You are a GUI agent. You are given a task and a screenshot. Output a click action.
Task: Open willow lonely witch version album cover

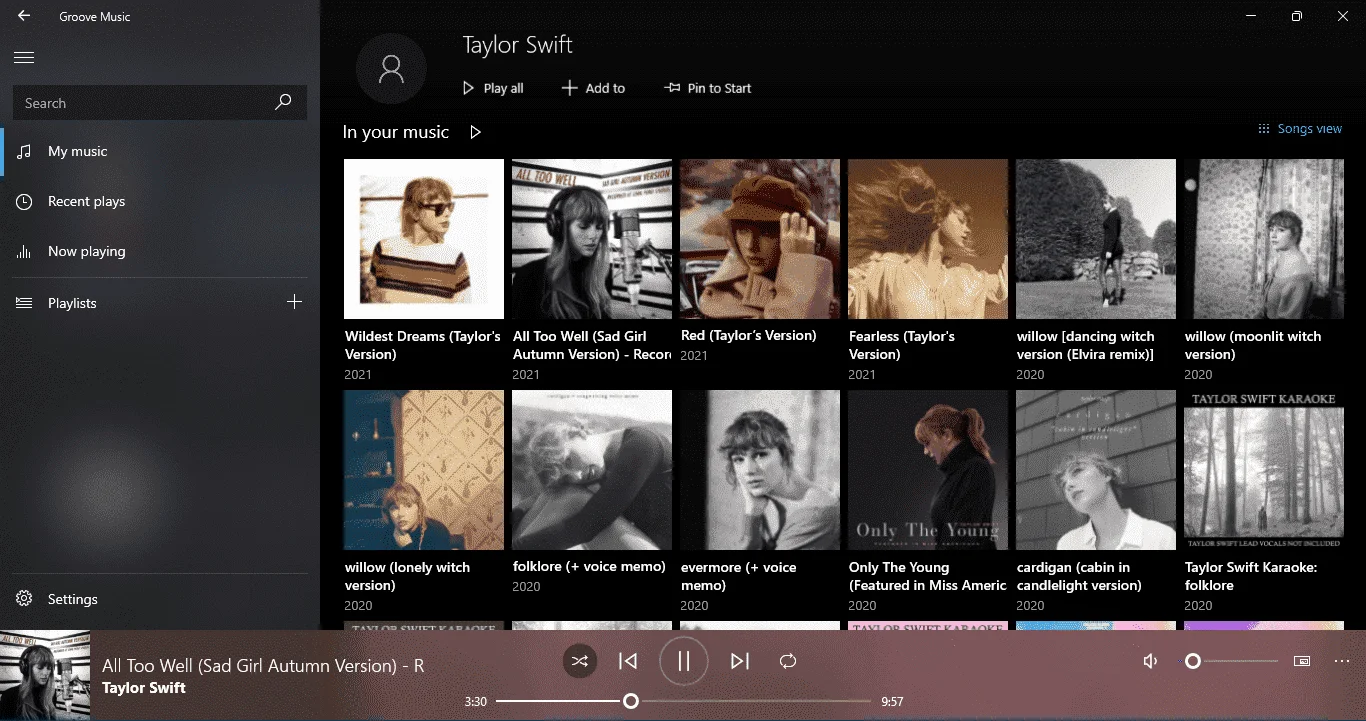[x=424, y=470]
